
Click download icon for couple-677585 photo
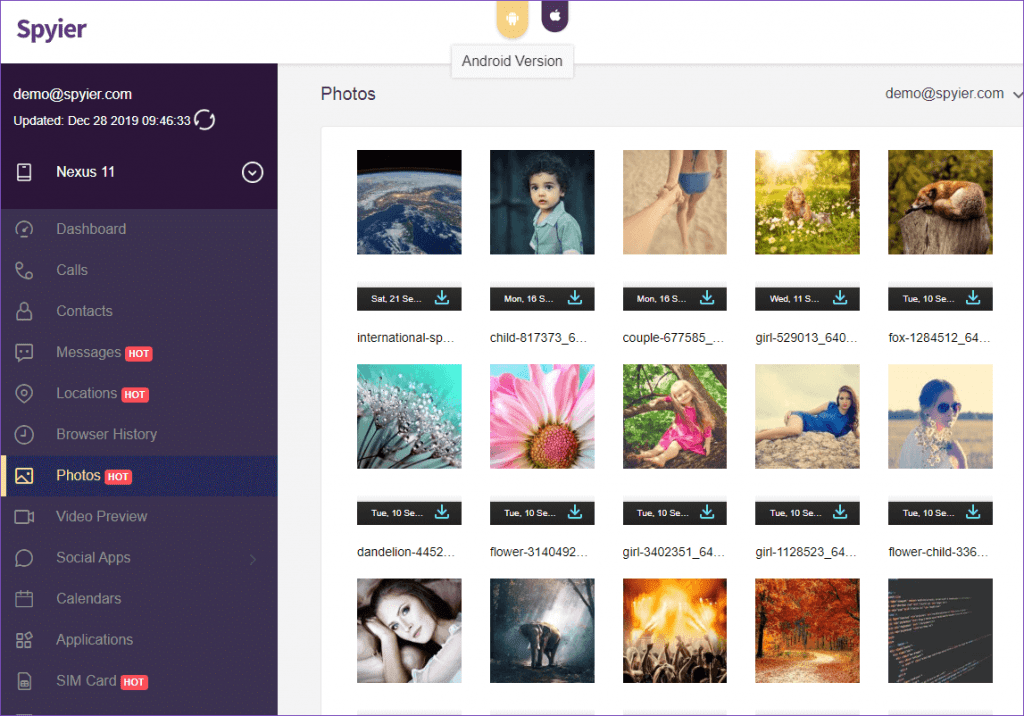[707, 298]
